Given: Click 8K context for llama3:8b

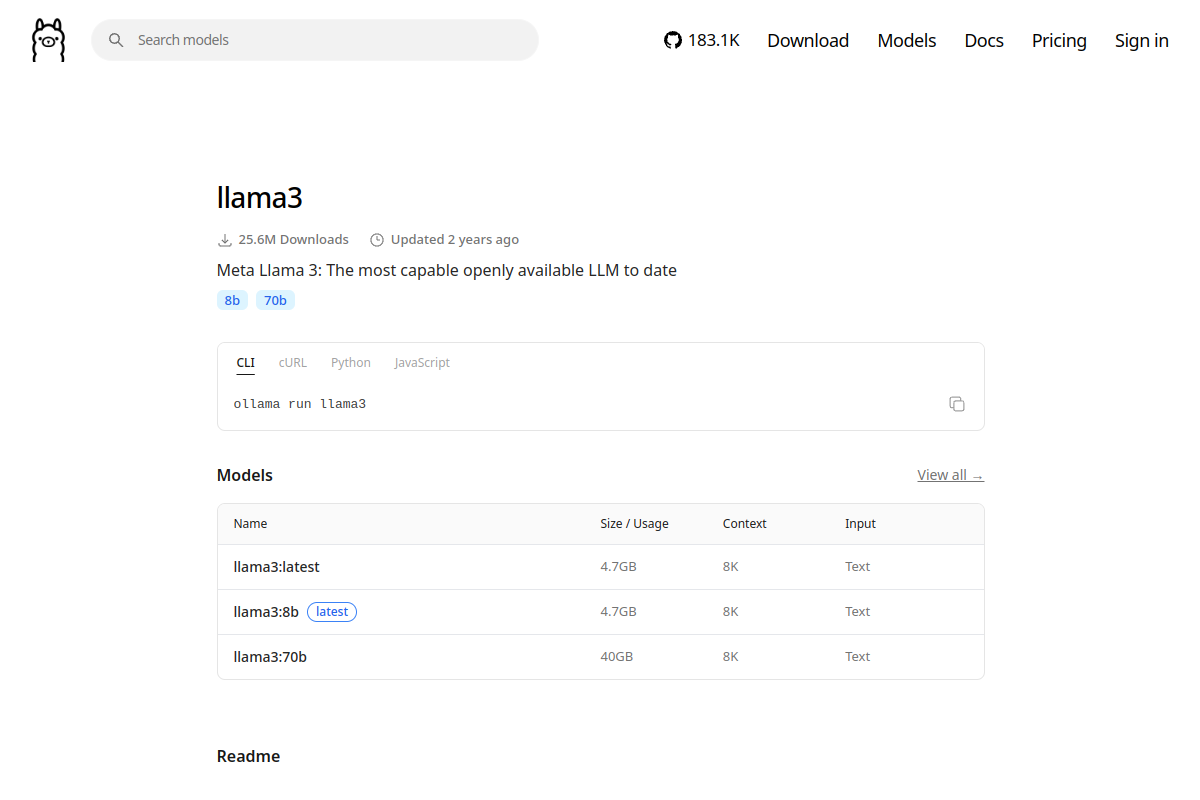Looking at the screenshot, I should 731,612.
